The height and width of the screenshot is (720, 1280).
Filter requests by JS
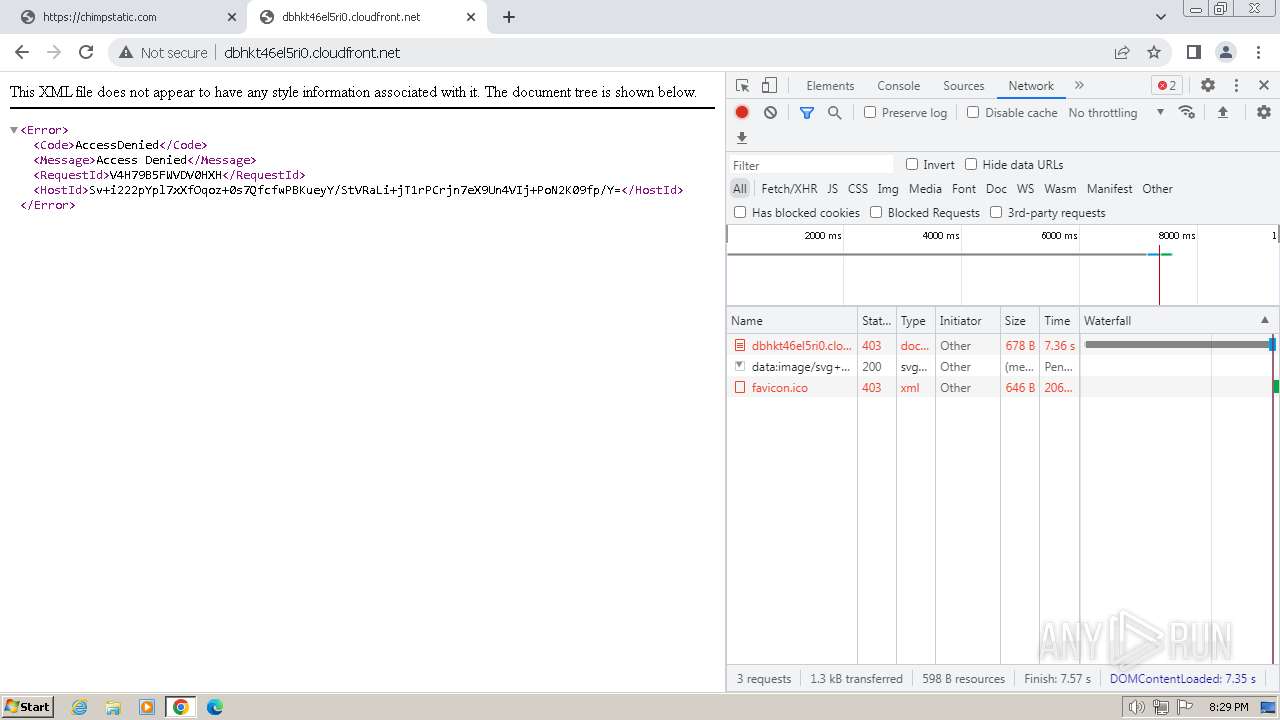(832, 188)
